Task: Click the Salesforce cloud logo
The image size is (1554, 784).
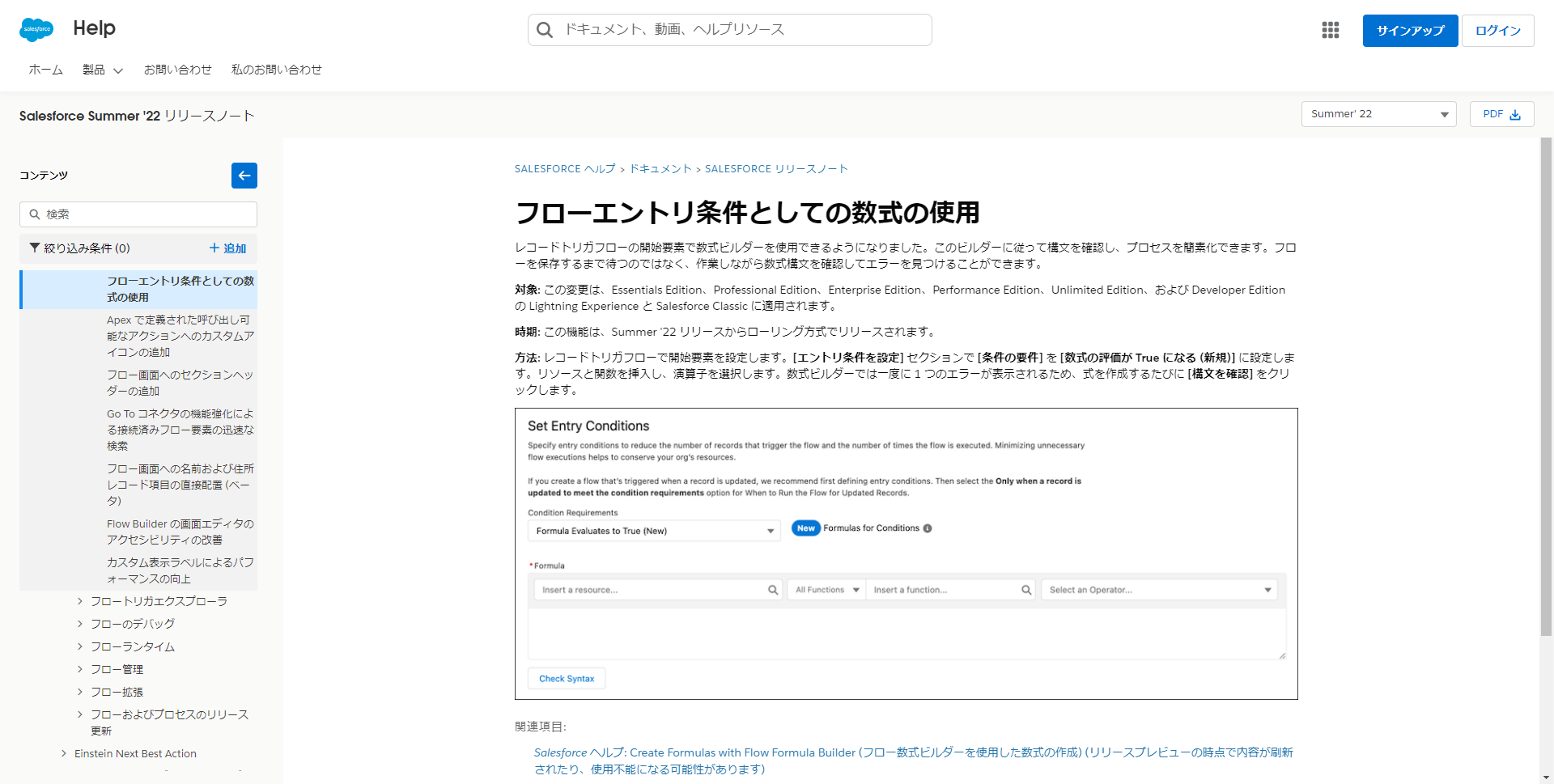Action: click(x=36, y=29)
